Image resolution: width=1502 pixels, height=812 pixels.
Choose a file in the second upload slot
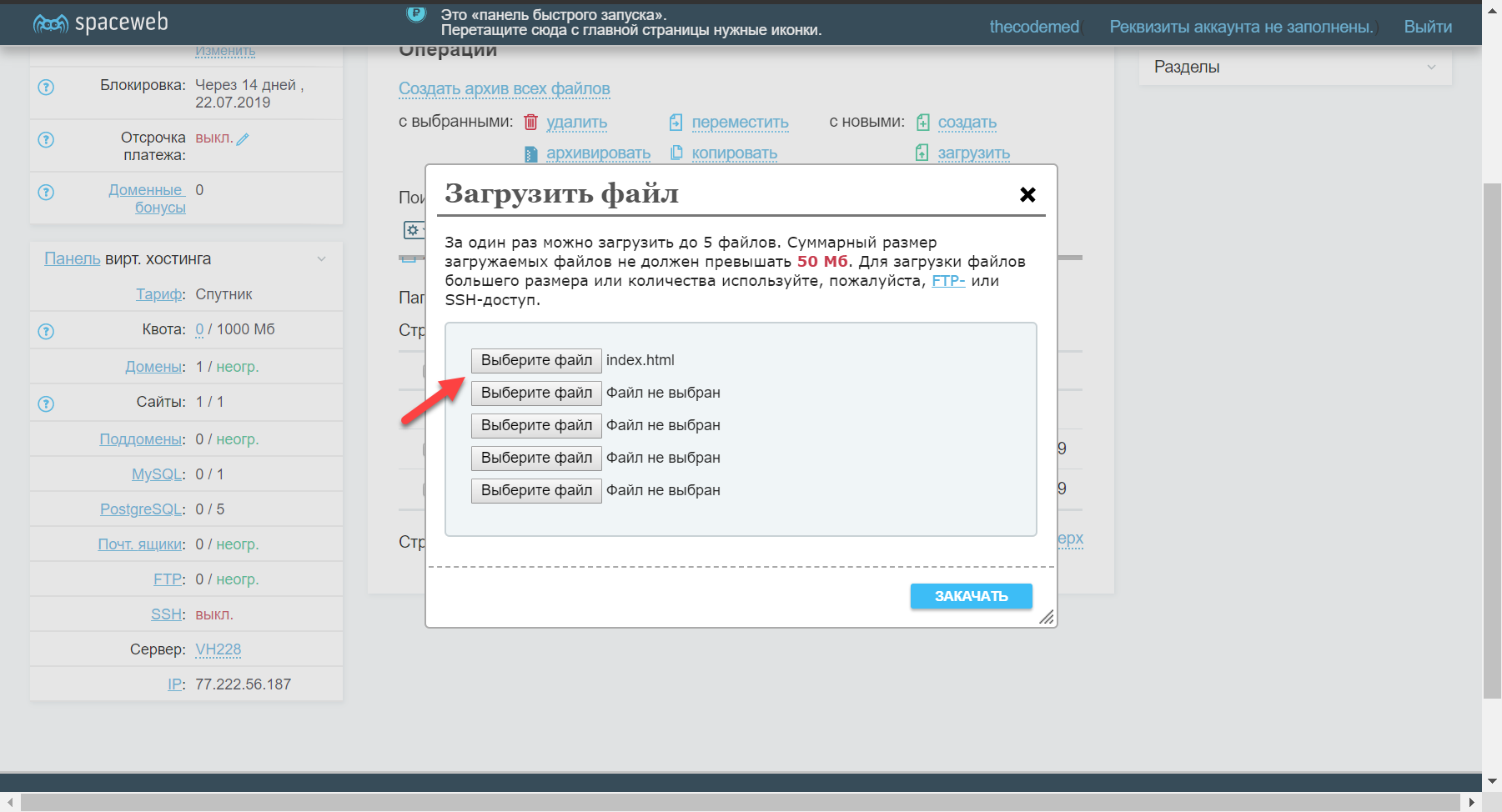pyautogui.click(x=536, y=393)
